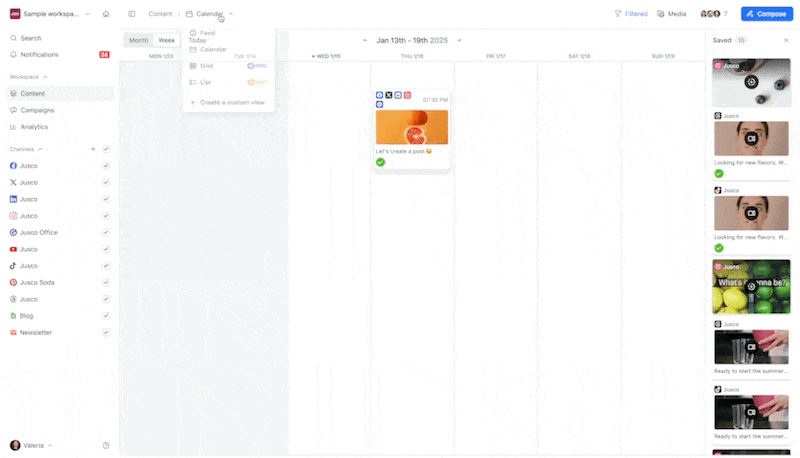Image resolution: width=800 pixels, height=458 pixels.
Task: Click the Compose button
Action: (x=766, y=14)
